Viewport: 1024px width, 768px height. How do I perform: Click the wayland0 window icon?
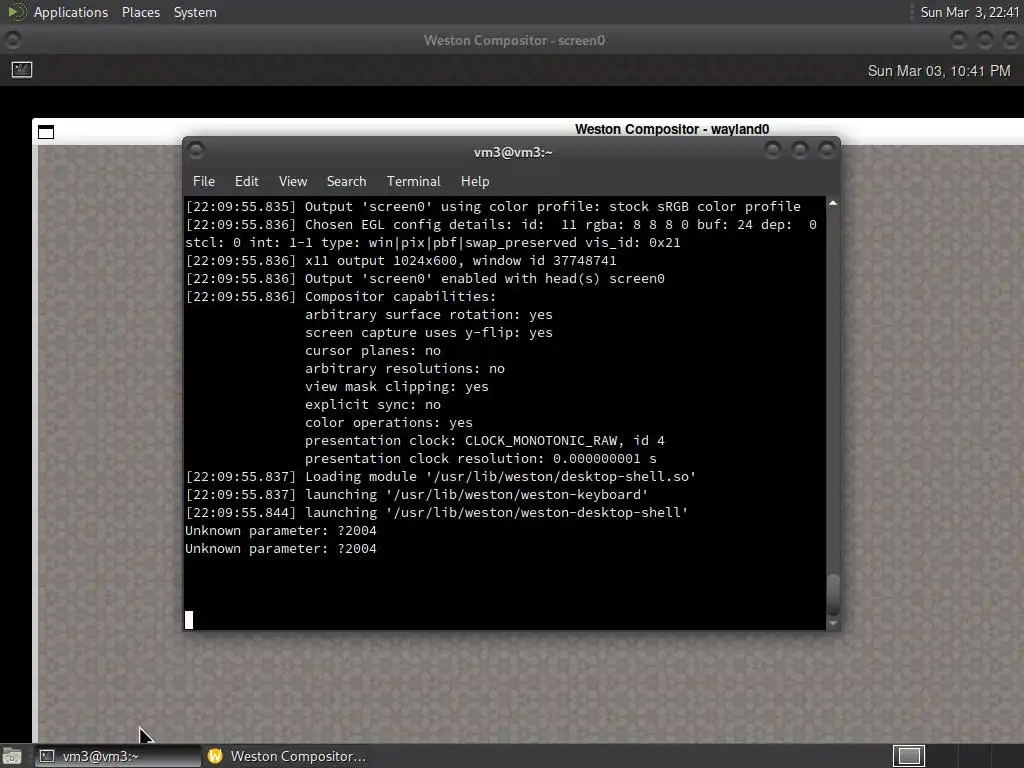[46, 132]
